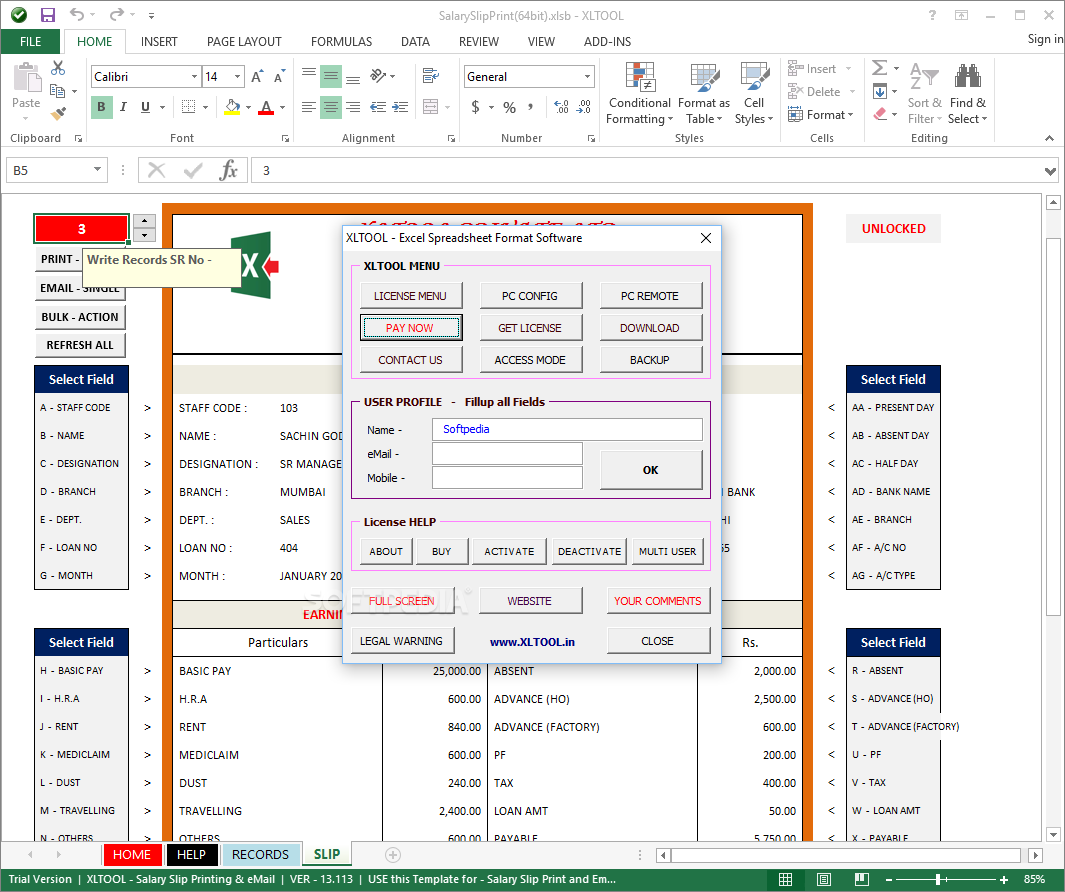Click the Decrease Indent icon

pos(378,107)
